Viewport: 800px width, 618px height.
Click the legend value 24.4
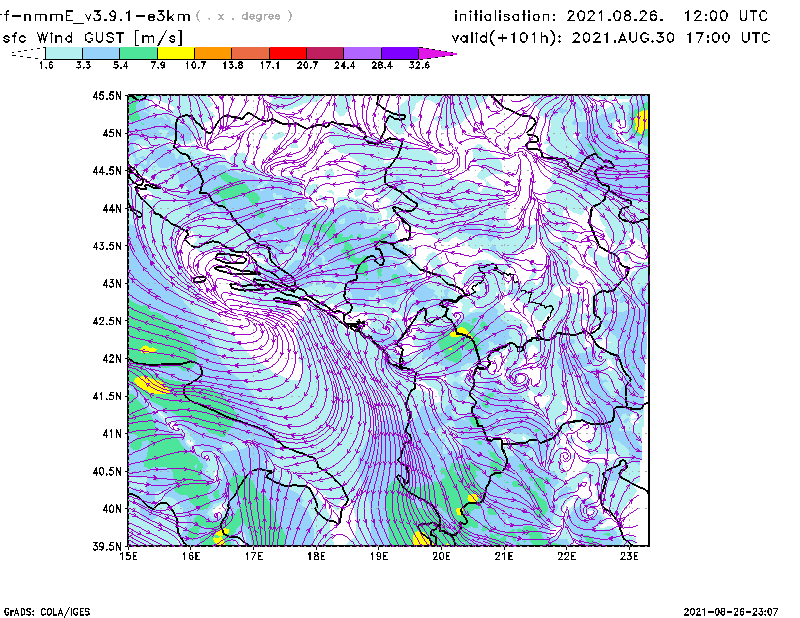pyautogui.click(x=344, y=65)
